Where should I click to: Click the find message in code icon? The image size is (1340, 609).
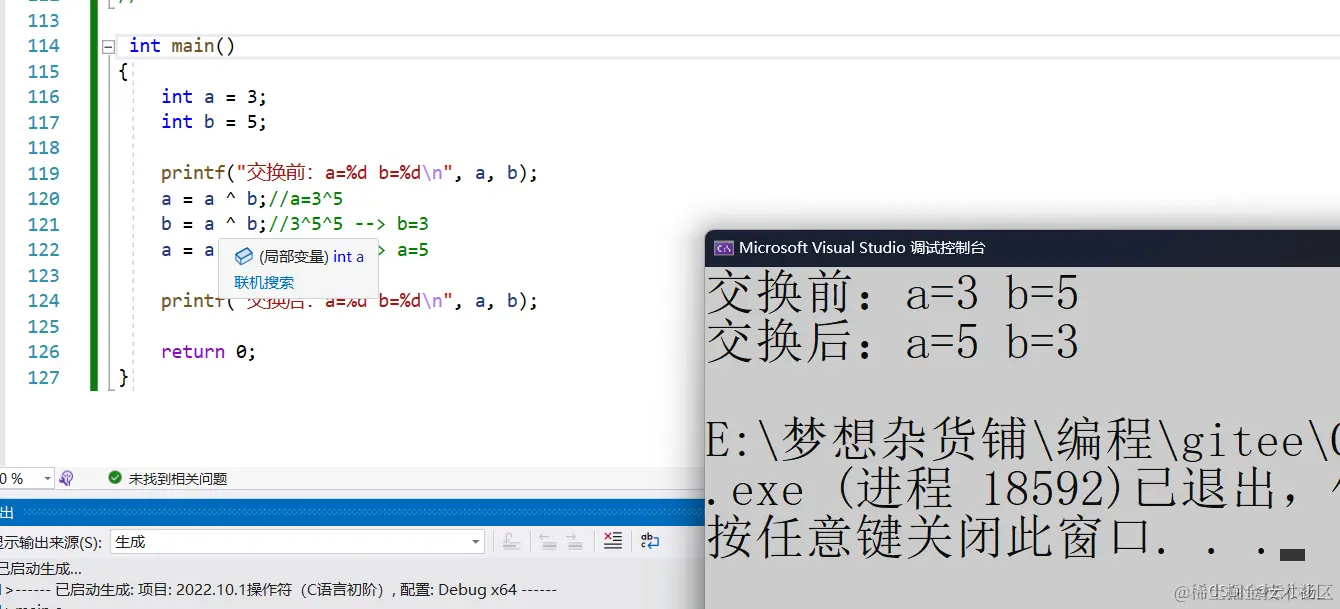(x=511, y=541)
